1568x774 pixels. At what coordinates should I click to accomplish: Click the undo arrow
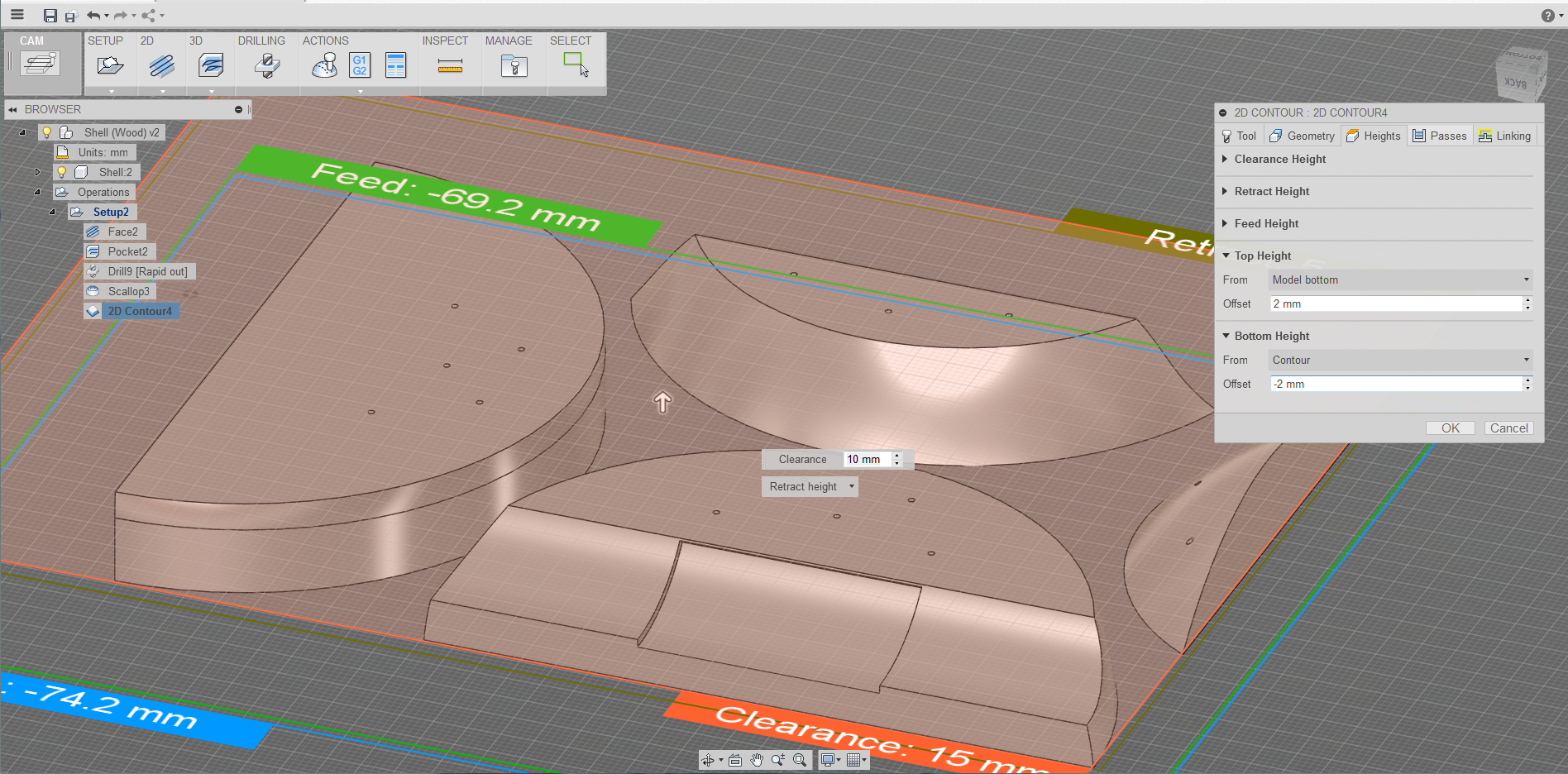pos(94,16)
